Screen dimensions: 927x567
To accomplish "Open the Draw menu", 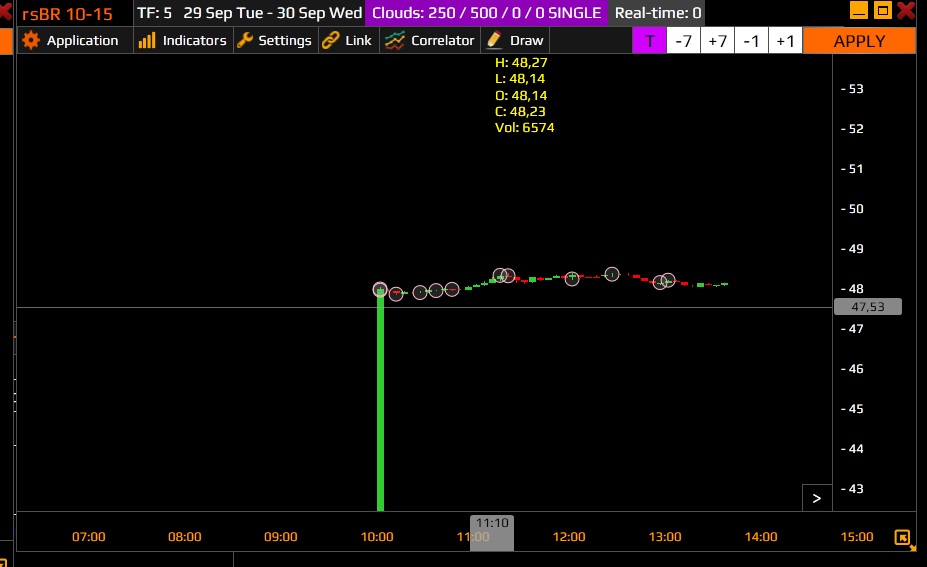I will click(515, 40).
